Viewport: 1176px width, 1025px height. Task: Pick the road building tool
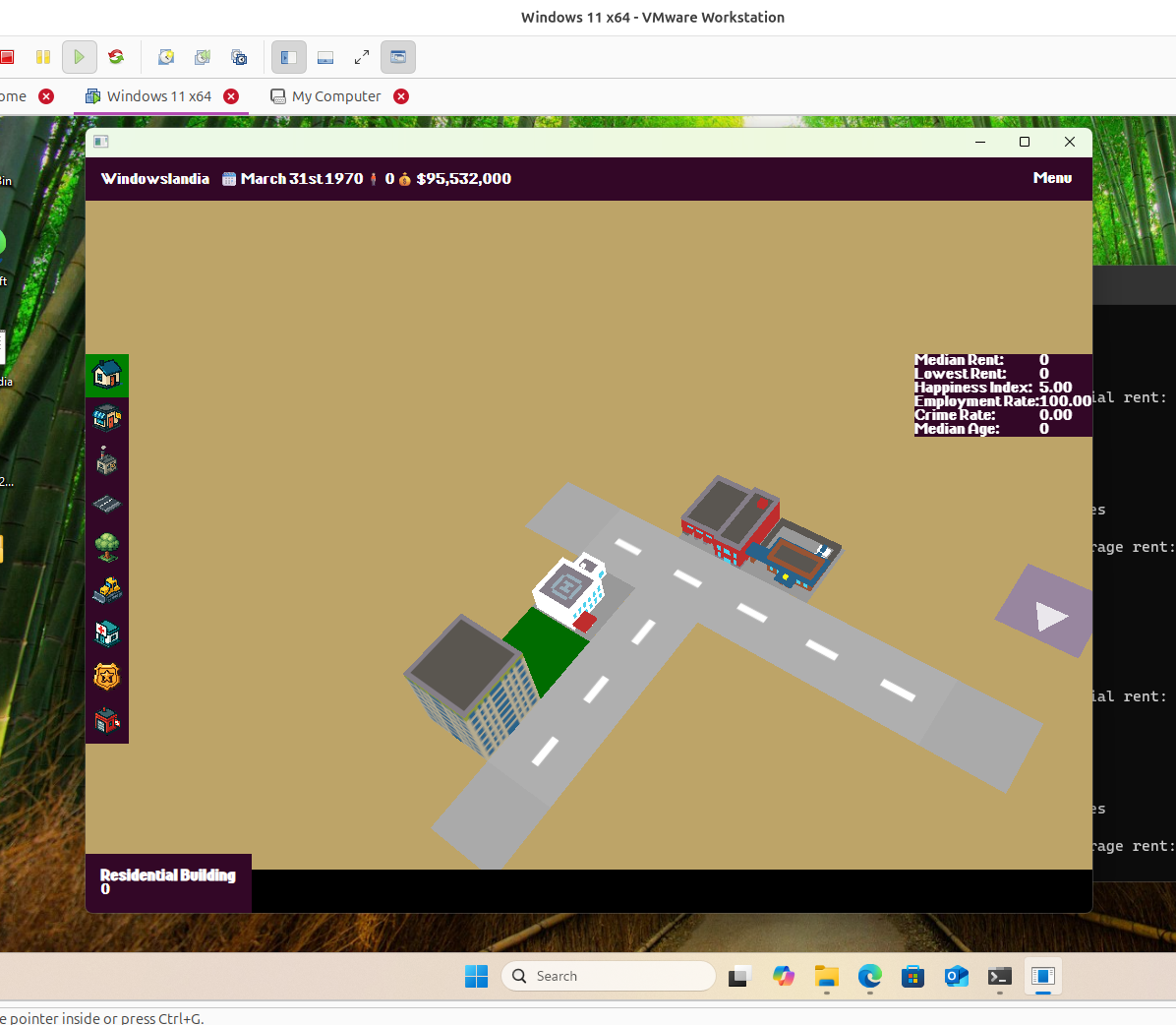pyautogui.click(x=107, y=504)
